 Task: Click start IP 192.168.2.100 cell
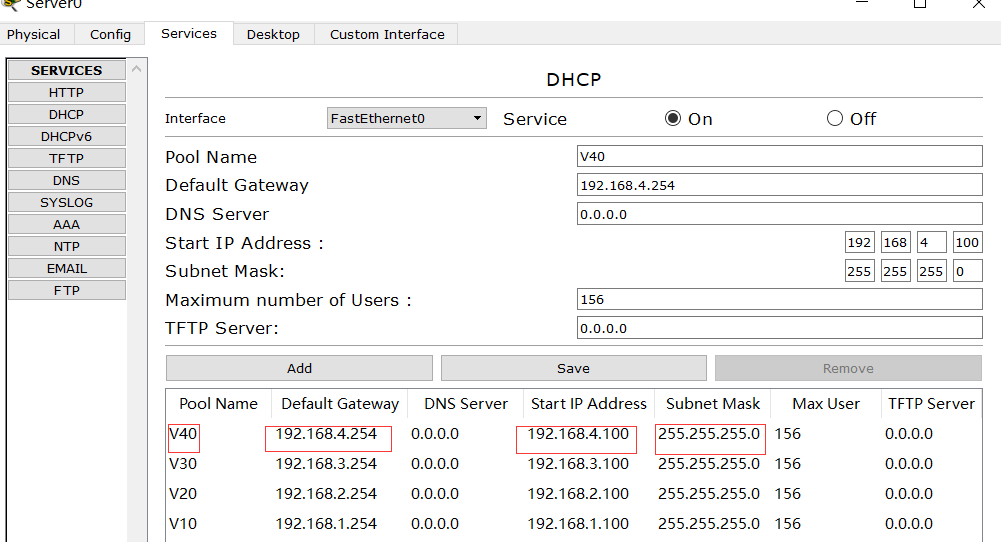[x=578, y=494]
